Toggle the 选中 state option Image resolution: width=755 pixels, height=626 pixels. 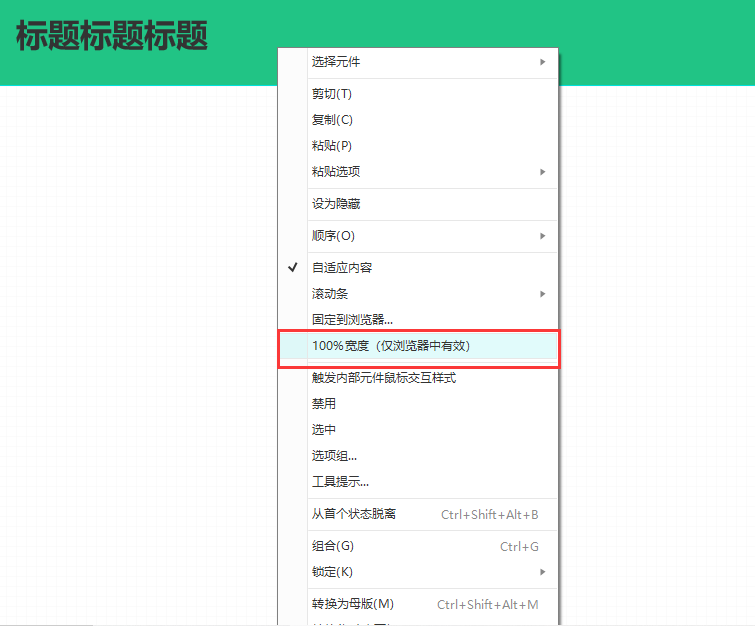(x=324, y=430)
